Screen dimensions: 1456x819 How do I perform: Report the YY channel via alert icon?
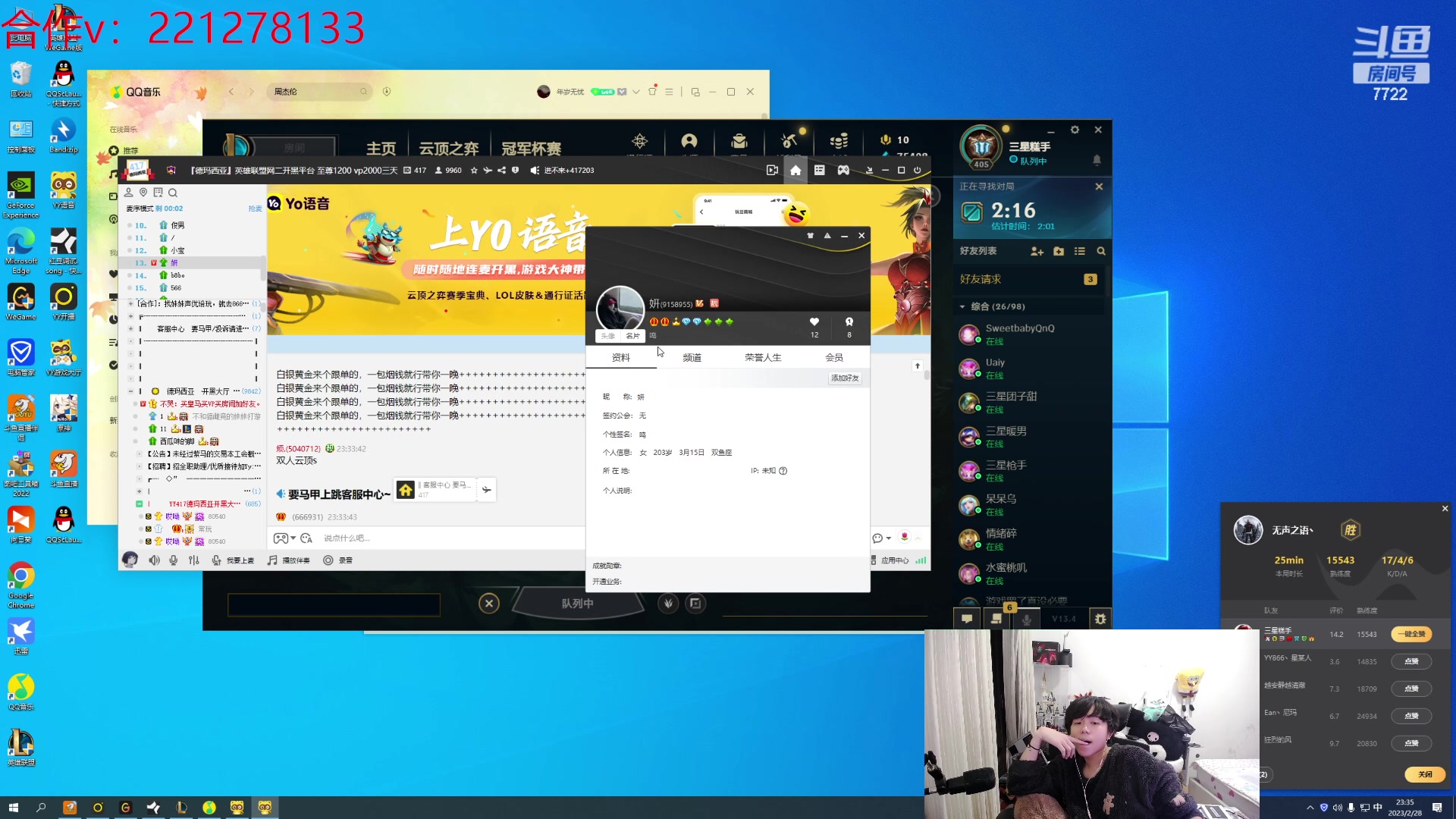[516, 171]
